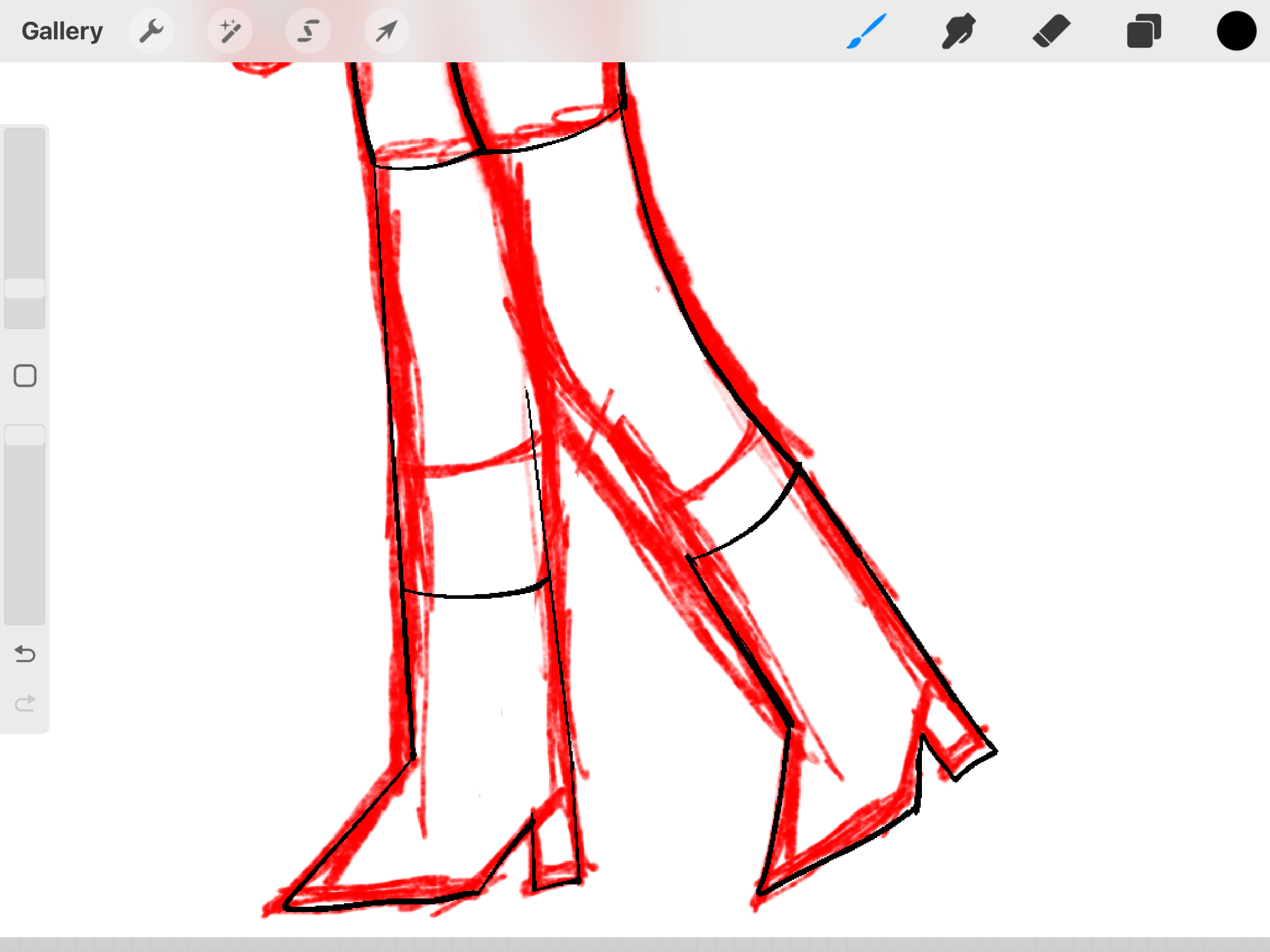
Task: Tap the brush size slider handle
Action: (25, 288)
